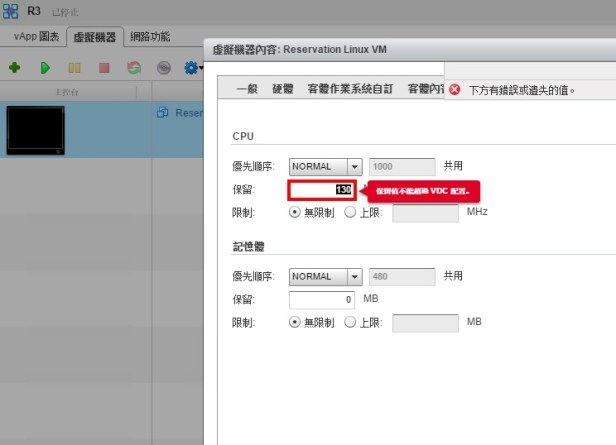Switch to the vApp 圖表 tab

pyautogui.click(x=36, y=37)
